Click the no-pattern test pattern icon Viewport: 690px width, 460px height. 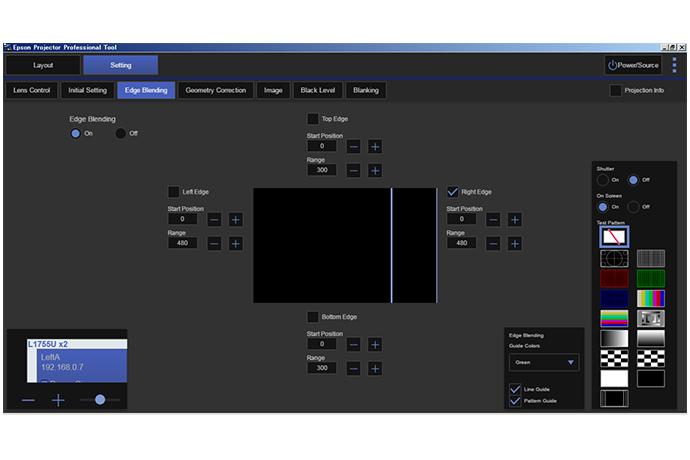[614, 237]
